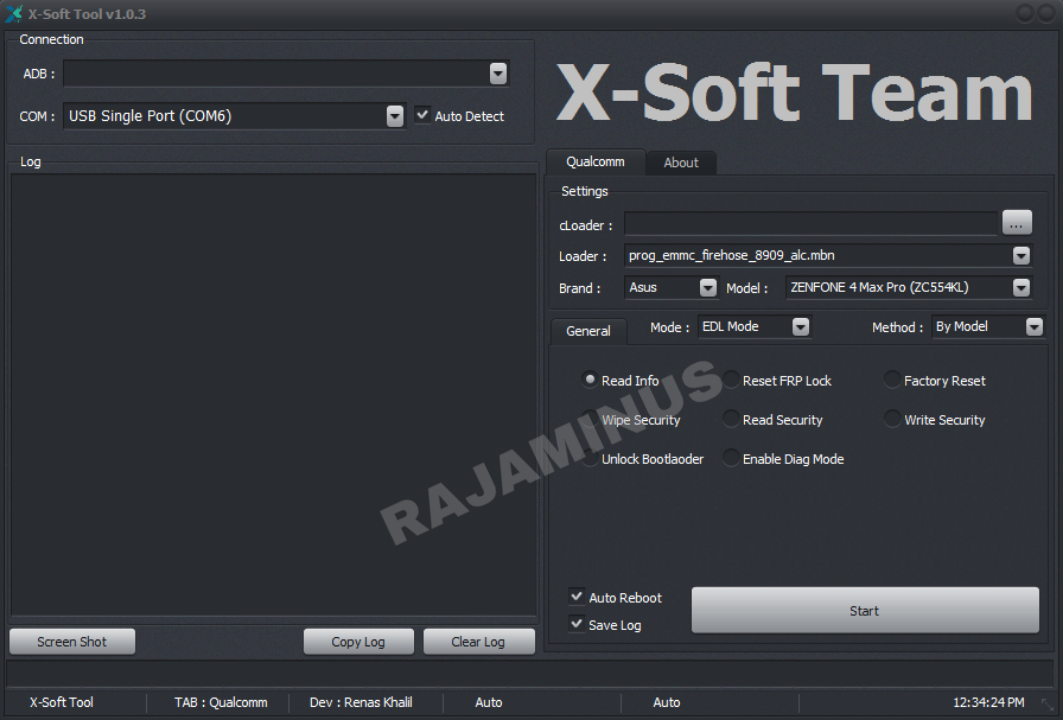The width and height of the screenshot is (1063, 720).
Task: Click the Screen Shot button
Action: click(x=72, y=641)
